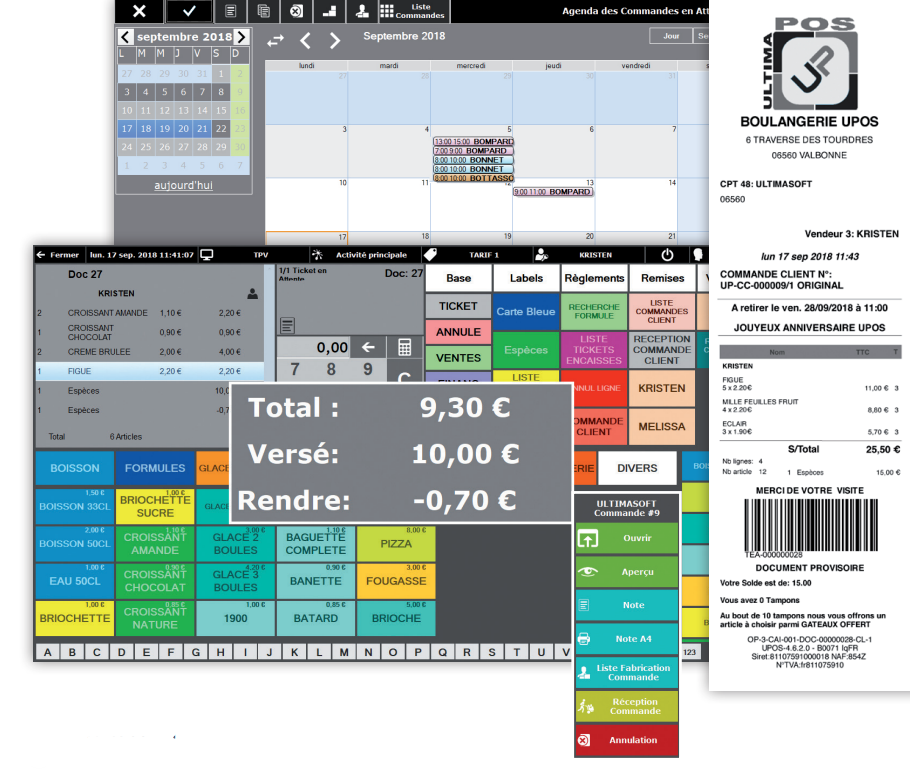This screenshot has height=771, width=910.
Task: Add BANETTE product to ticket
Action: tap(316, 581)
